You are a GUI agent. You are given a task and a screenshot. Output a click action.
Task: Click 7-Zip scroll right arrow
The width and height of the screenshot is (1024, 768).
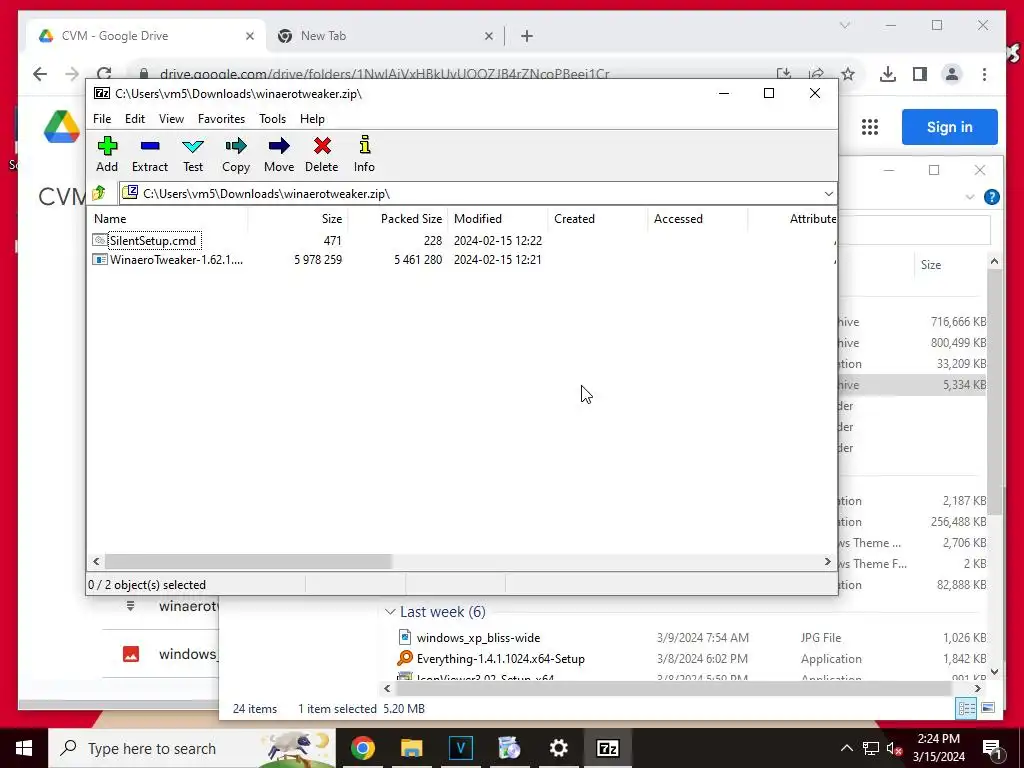(x=827, y=561)
